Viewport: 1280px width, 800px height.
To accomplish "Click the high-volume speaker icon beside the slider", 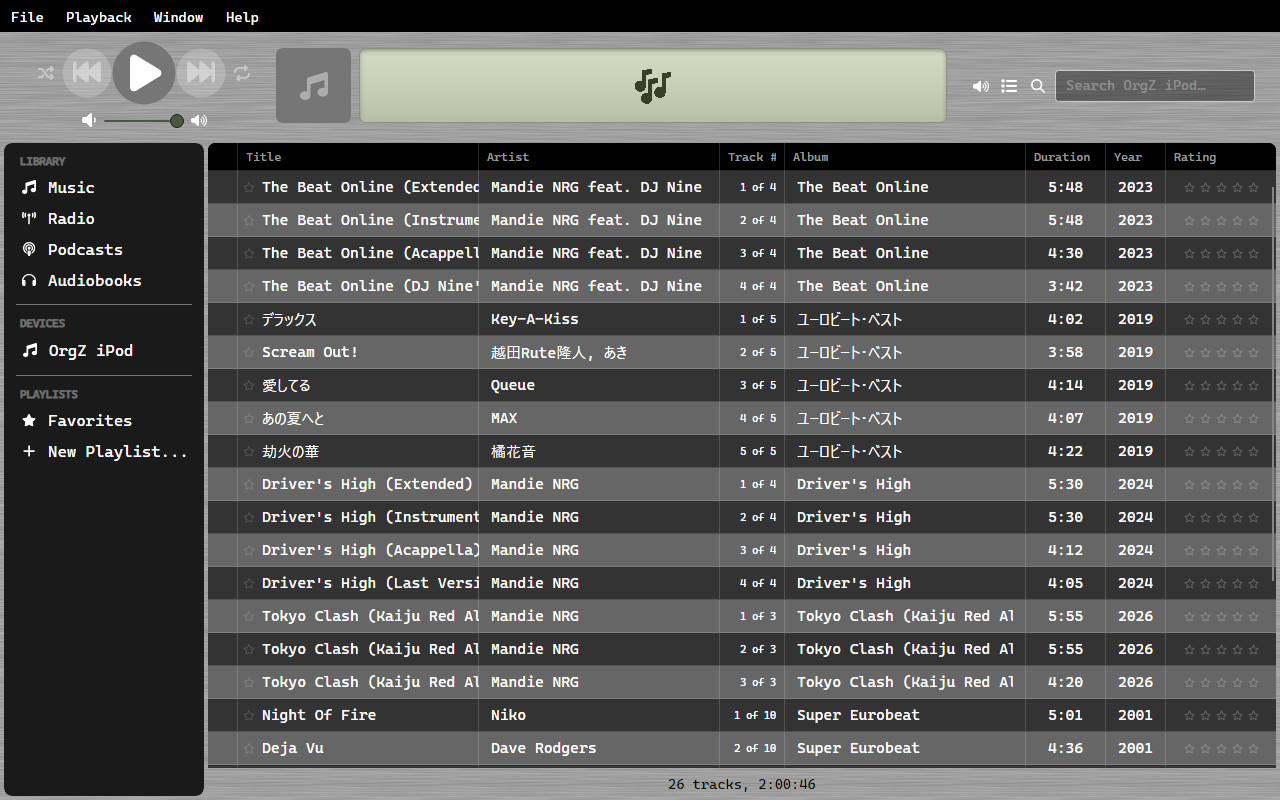I will point(199,120).
